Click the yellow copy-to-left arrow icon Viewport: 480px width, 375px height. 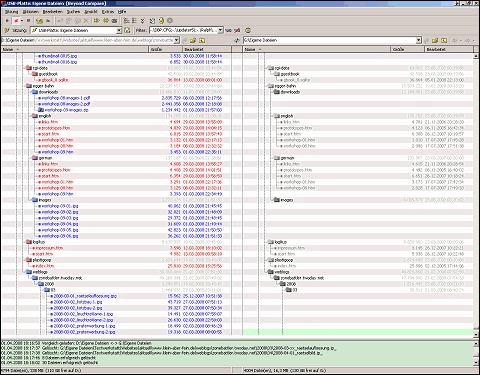point(106,21)
